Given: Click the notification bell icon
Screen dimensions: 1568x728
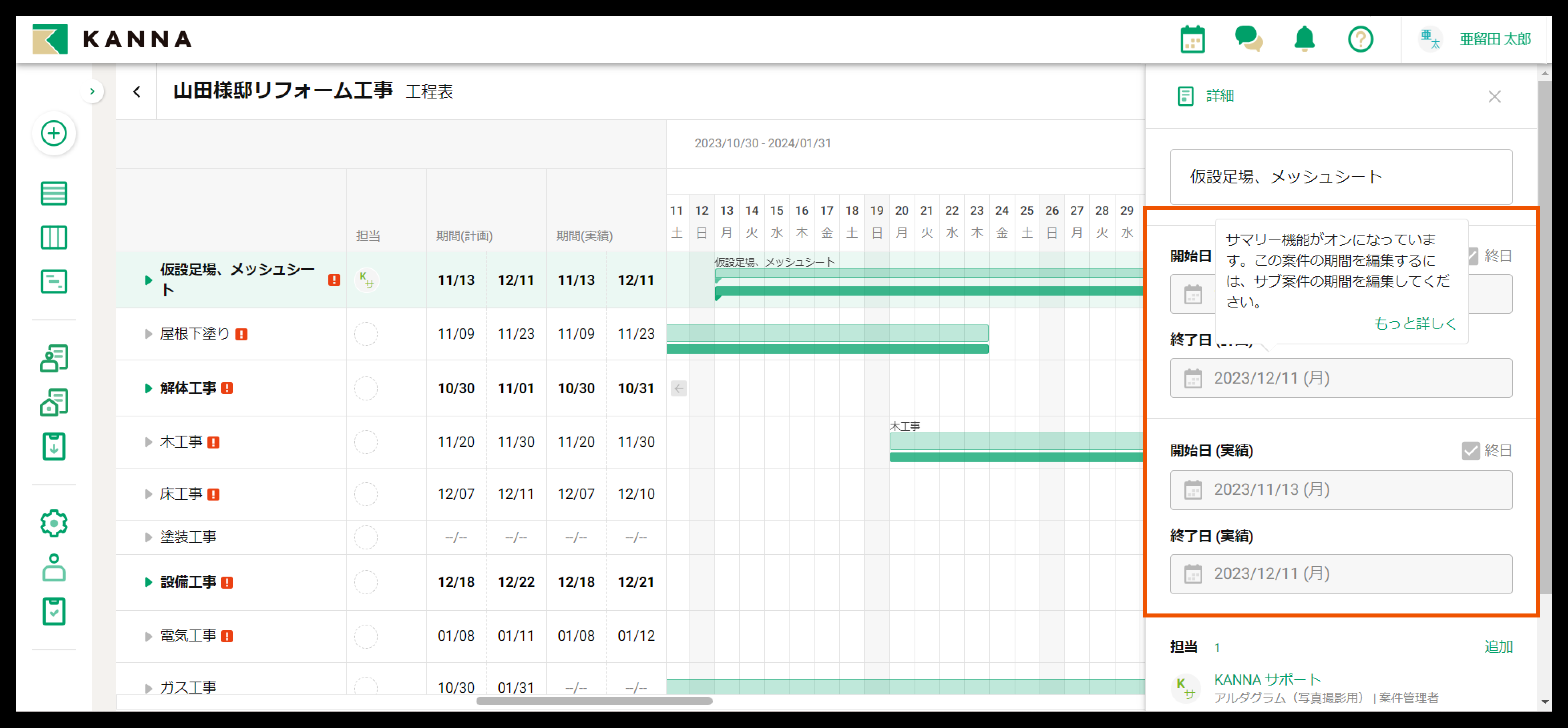Looking at the screenshot, I should 1304,40.
